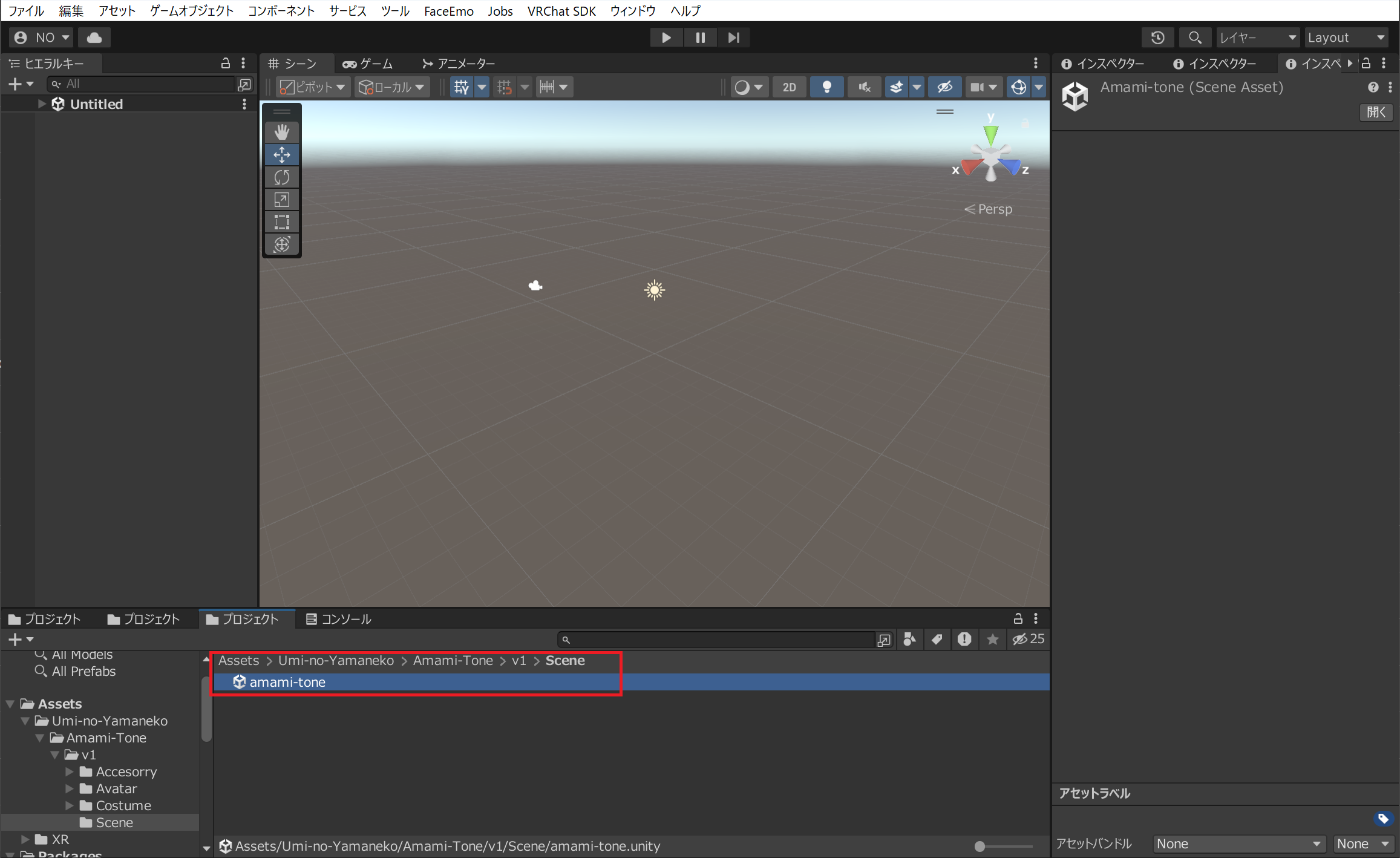The image size is (1400, 858).
Task: Switch to the コンソール tab
Action: pos(338,619)
